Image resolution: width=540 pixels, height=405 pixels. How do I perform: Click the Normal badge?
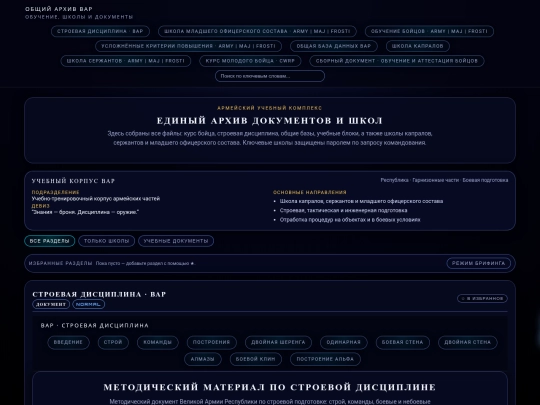tap(89, 304)
